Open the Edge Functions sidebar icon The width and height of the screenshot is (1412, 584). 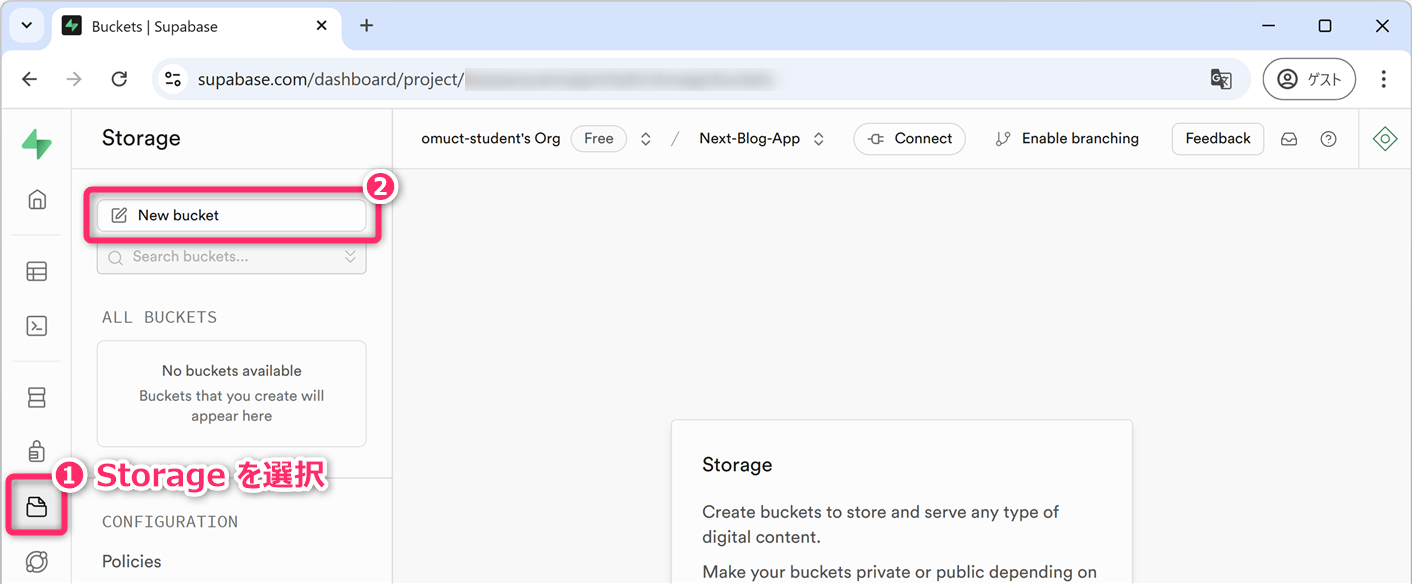pyautogui.click(x=37, y=561)
